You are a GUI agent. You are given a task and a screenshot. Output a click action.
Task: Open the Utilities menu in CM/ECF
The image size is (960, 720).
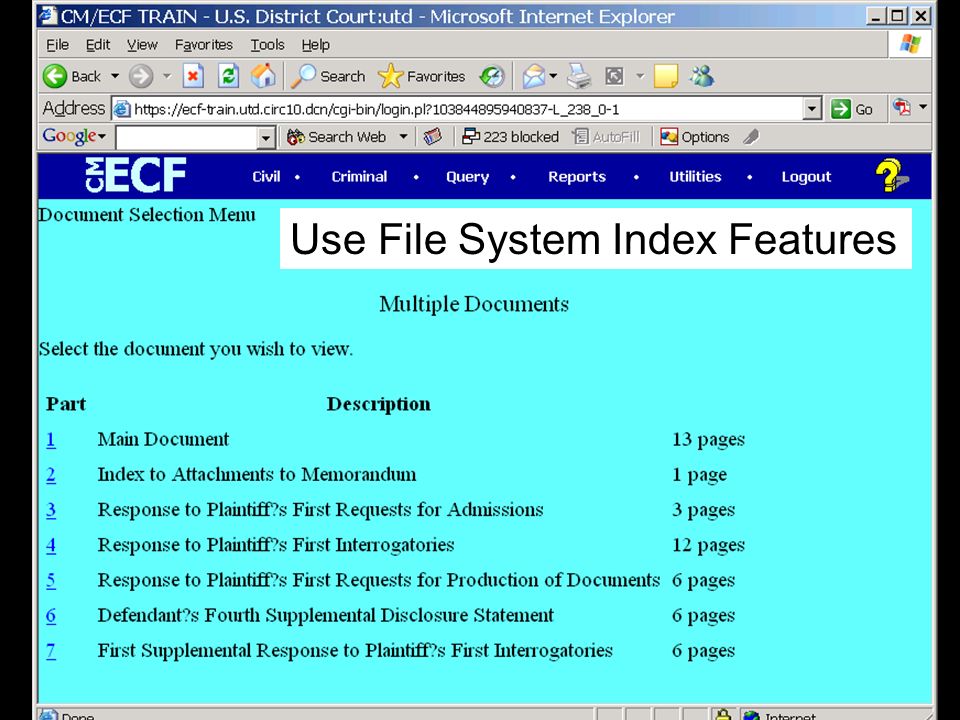(x=695, y=176)
